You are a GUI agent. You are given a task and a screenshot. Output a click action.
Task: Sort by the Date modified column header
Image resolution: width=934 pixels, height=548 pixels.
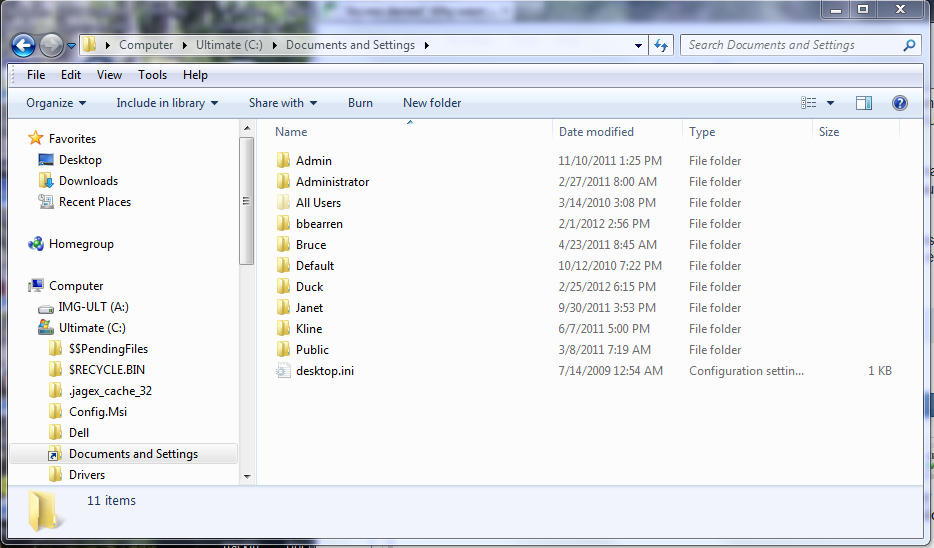pyautogui.click(x=596, y=132)
